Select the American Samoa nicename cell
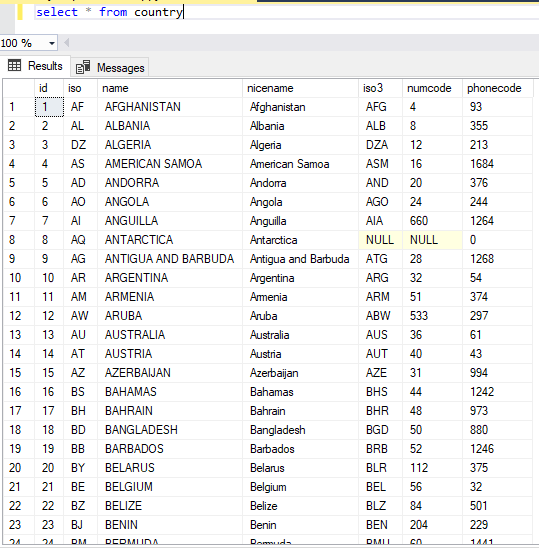 (301, 164)
